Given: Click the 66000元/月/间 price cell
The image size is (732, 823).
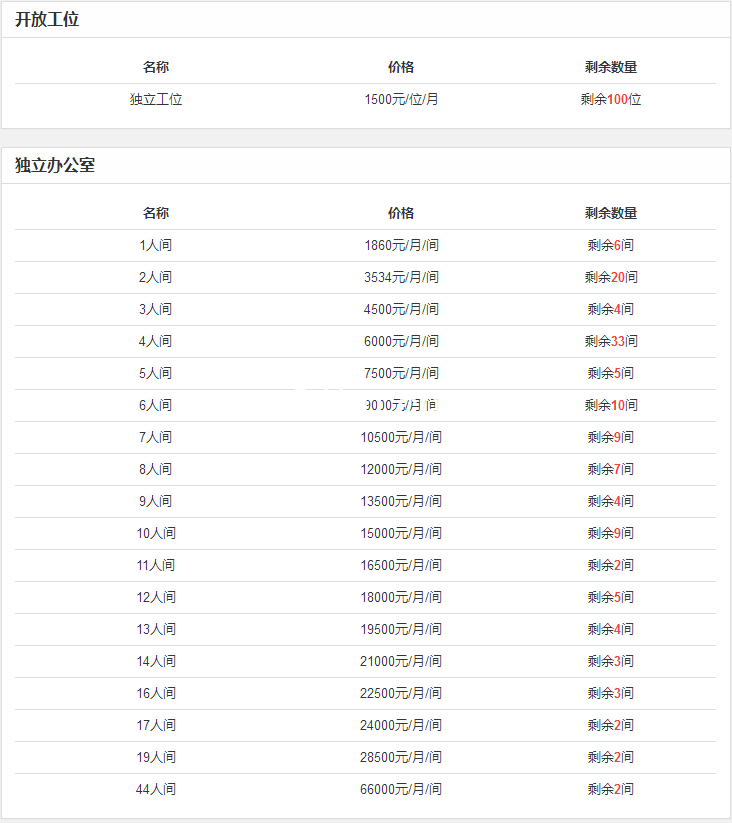Looking at the screenshot, I should 401,789.
